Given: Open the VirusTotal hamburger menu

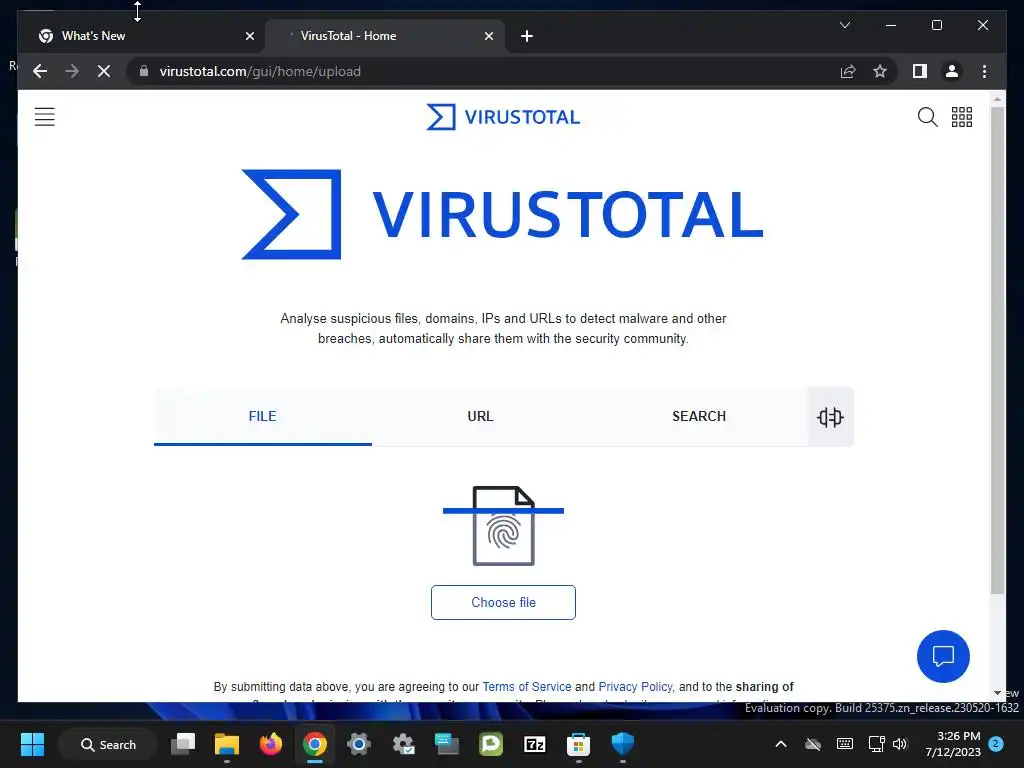Looking at the screenshot, I should coord(44,117).
